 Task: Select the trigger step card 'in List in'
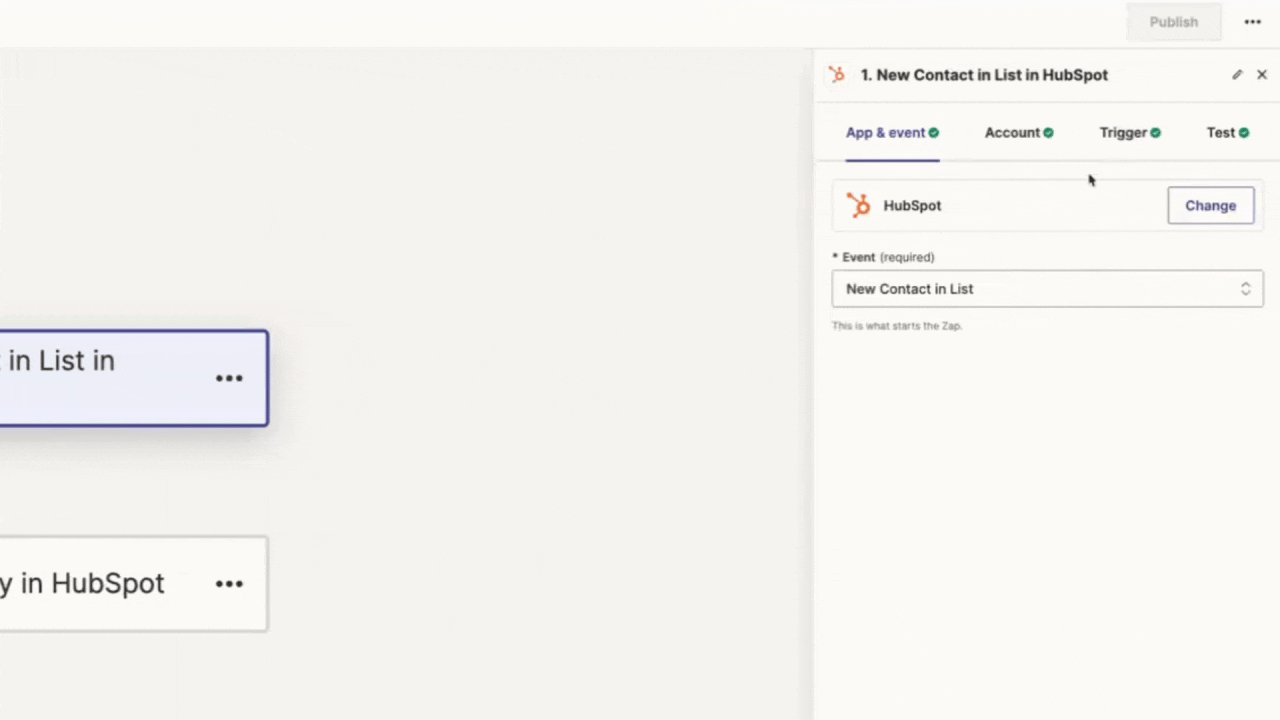(x=133, y=378)
